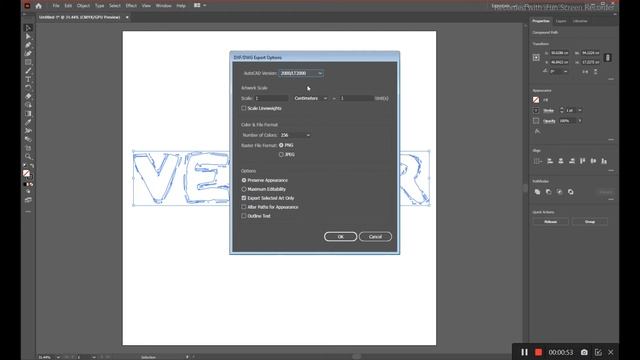Select the Direct Selection tool
The width and height of the screenshot is (640, 360).
pos(28,37)
